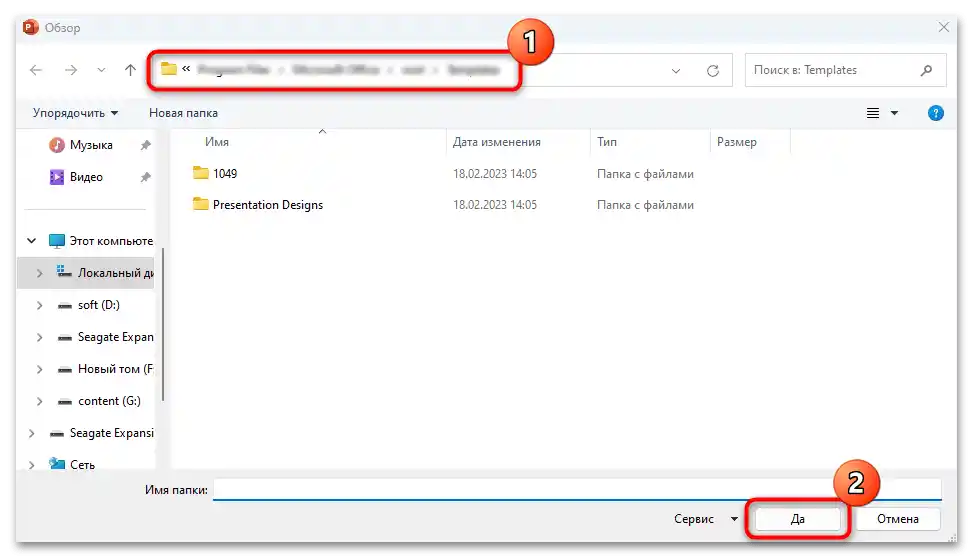Image resolution: width=973 pixels, height=558 pixels.
Task: Select the Presentation Designs folder
Action: [x=267, y=205]
